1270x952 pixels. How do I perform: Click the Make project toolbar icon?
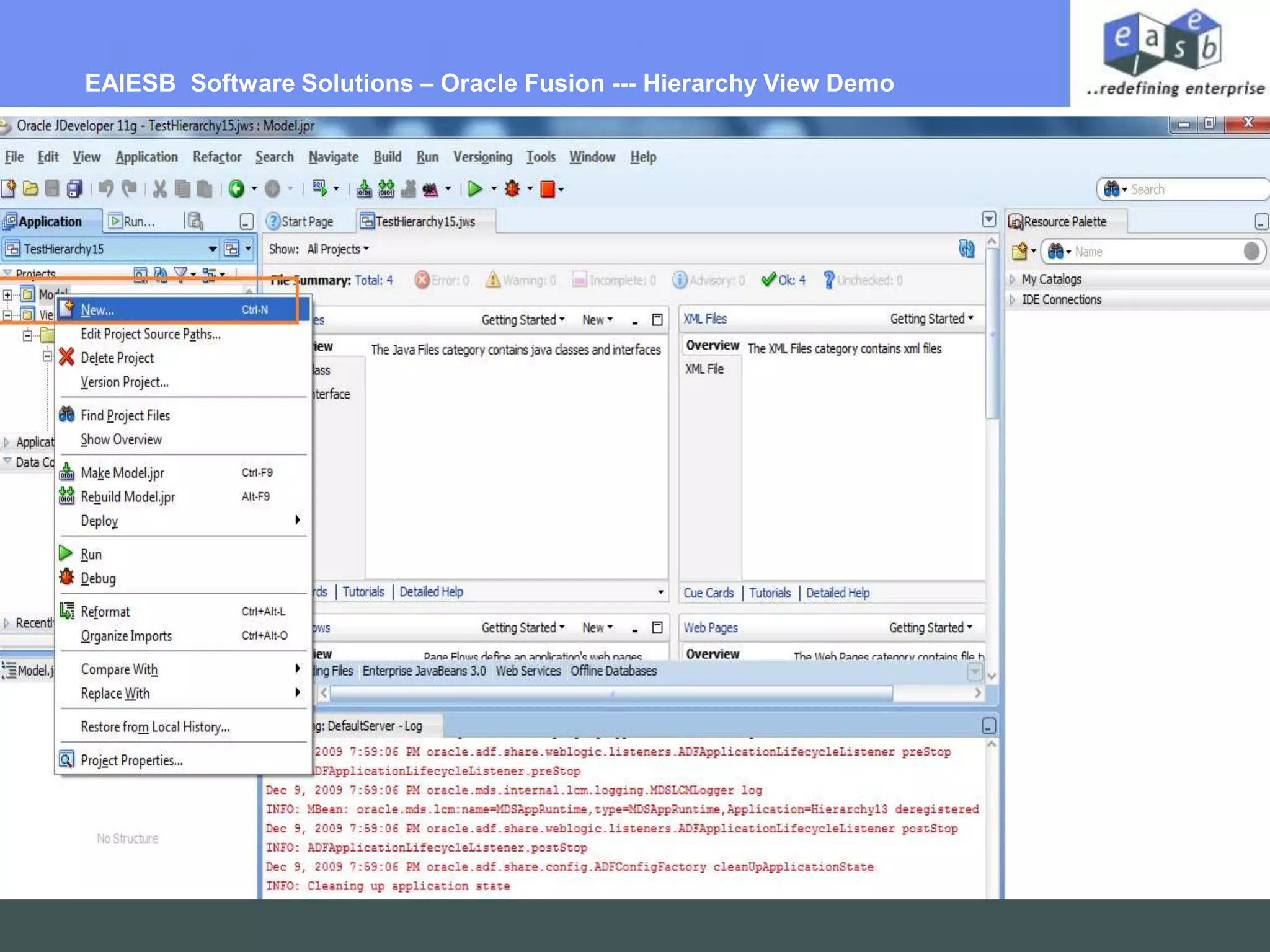365,188
